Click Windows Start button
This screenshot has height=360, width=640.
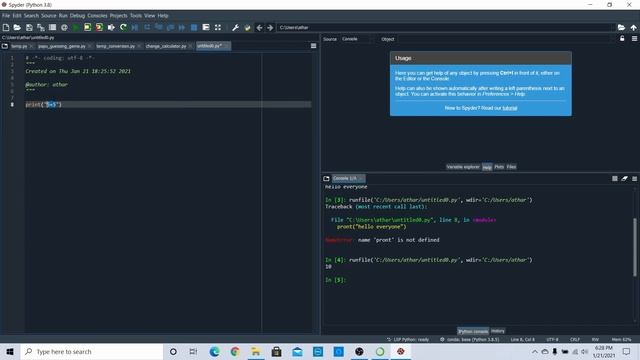[10, 351]
